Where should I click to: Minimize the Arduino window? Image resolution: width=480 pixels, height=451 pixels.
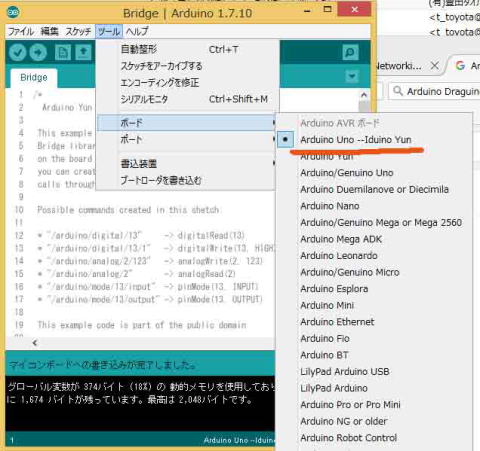(307, 11)
